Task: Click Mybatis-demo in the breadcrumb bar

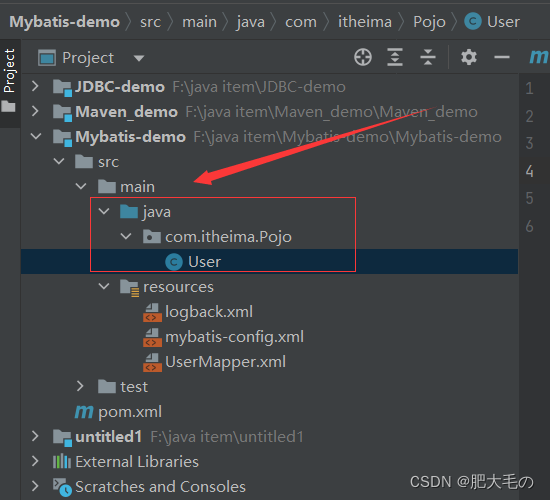Action: (x=65, y=22)
